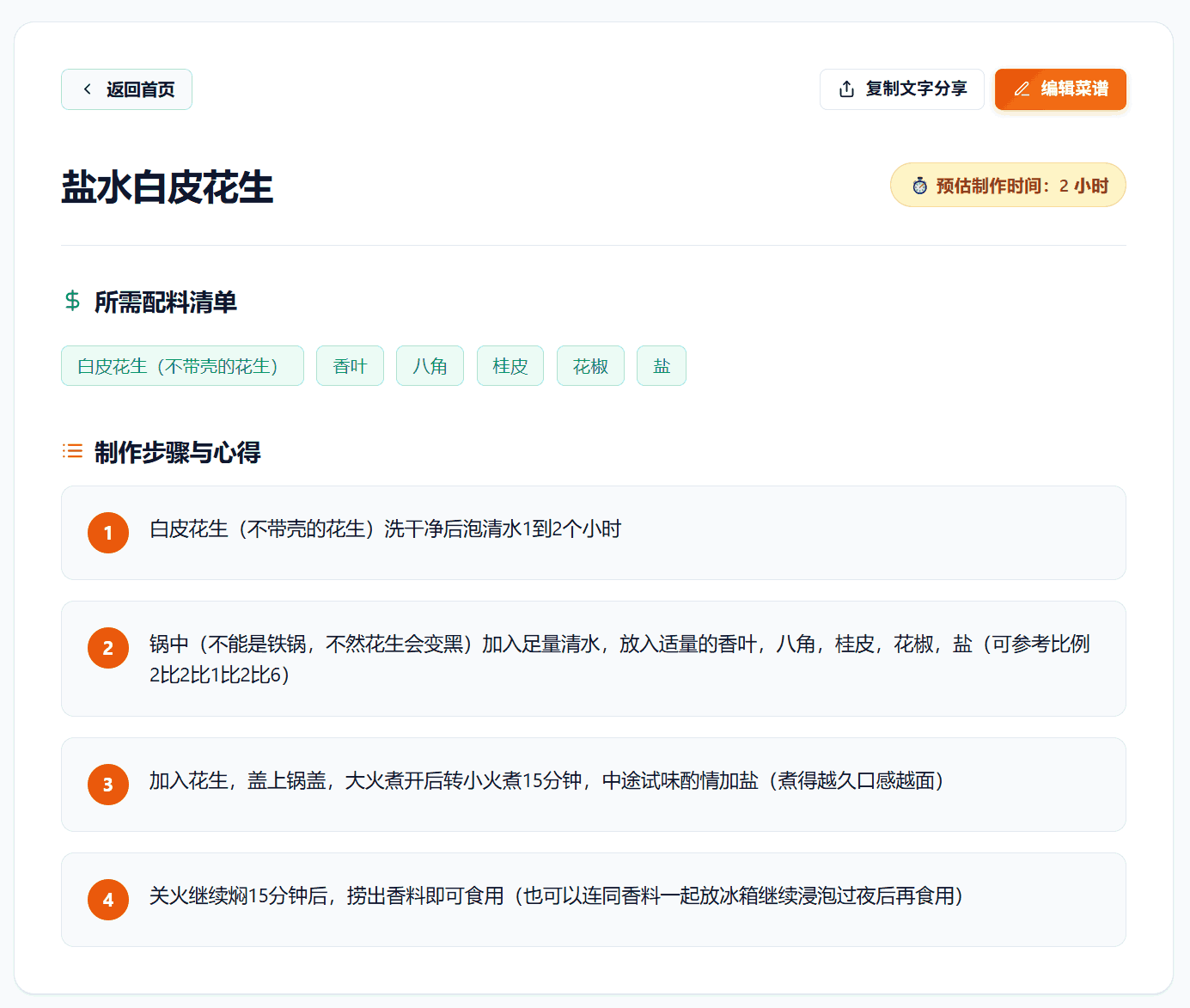Click the step 1 number badge

tap(108, 533)
